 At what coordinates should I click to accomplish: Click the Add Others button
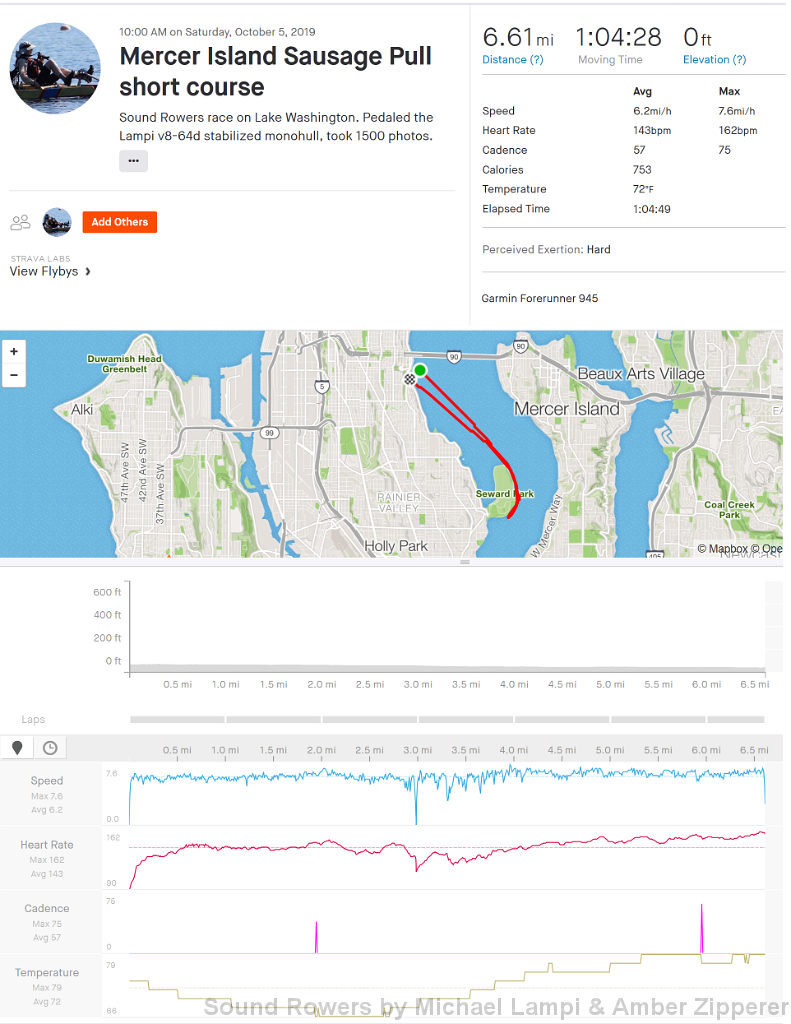click(119, 222)
